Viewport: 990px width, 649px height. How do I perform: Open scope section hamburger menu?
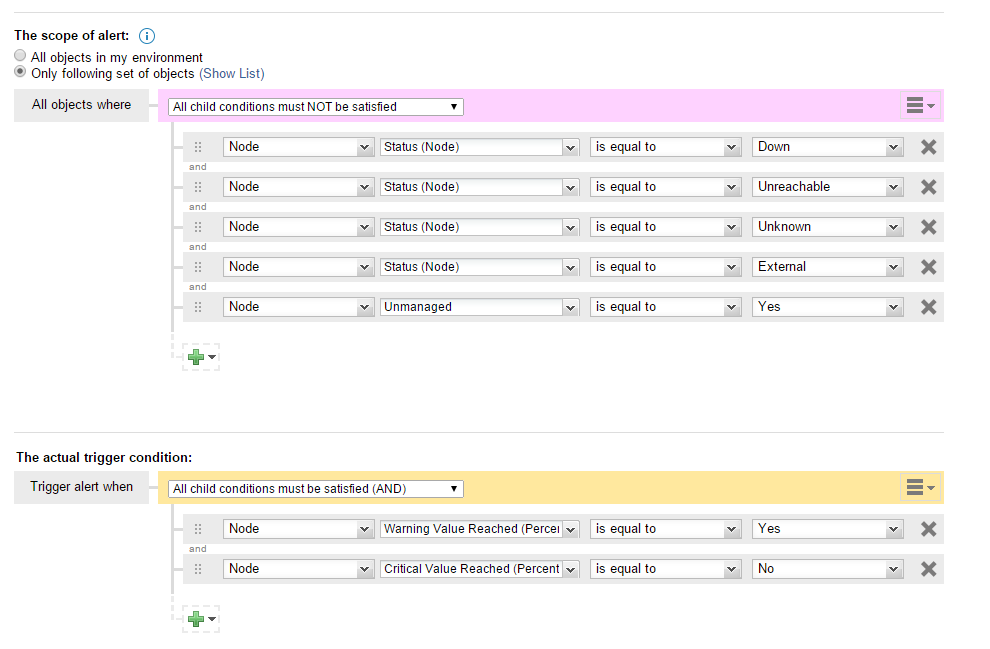click(920, 105)
